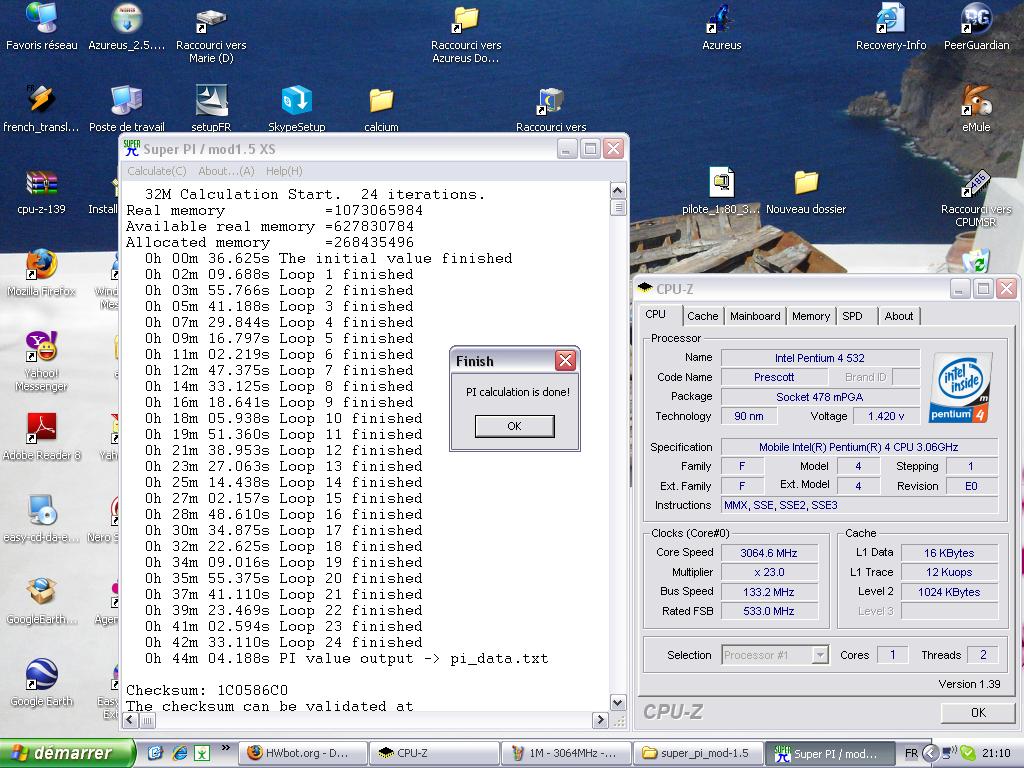
Task: Click the Core Speed 3064.6 MHz field
Action: pyautogui.click(x=769, y=552)
